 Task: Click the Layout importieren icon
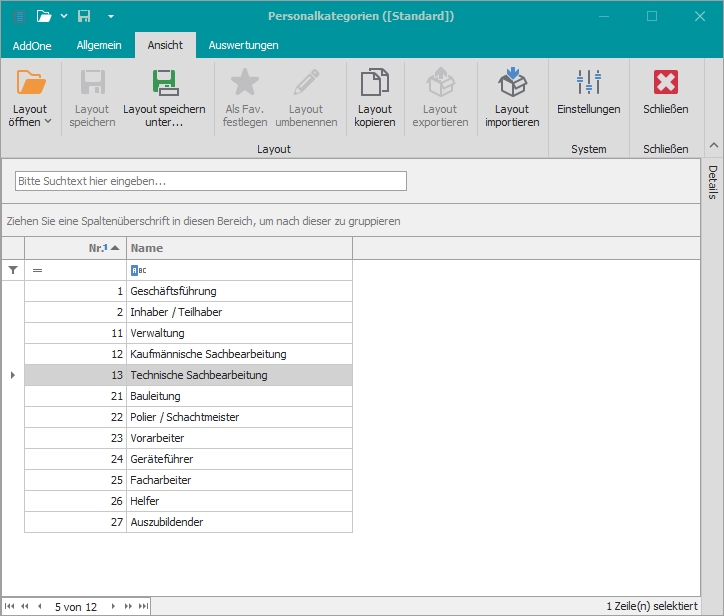512,84
